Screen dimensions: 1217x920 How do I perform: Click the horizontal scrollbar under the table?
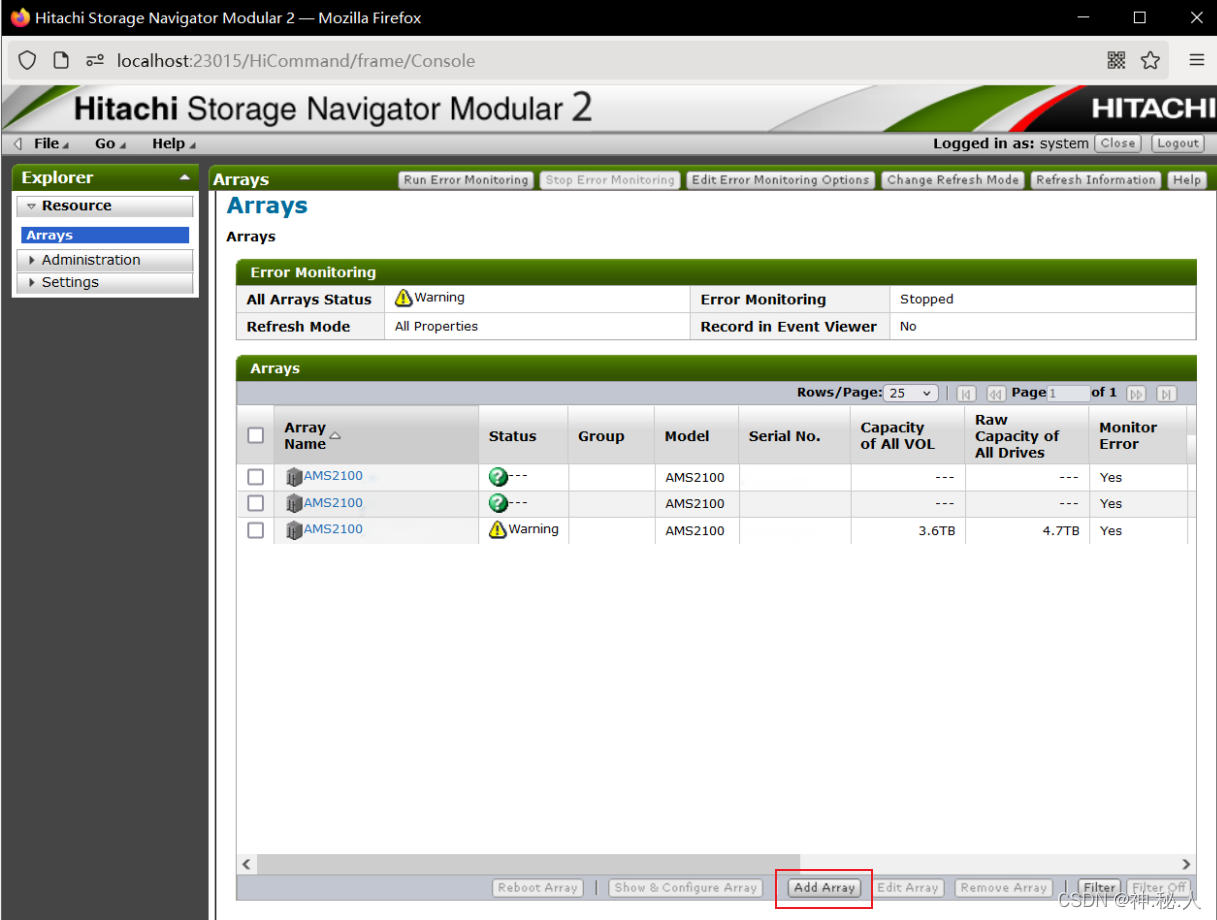529,864
